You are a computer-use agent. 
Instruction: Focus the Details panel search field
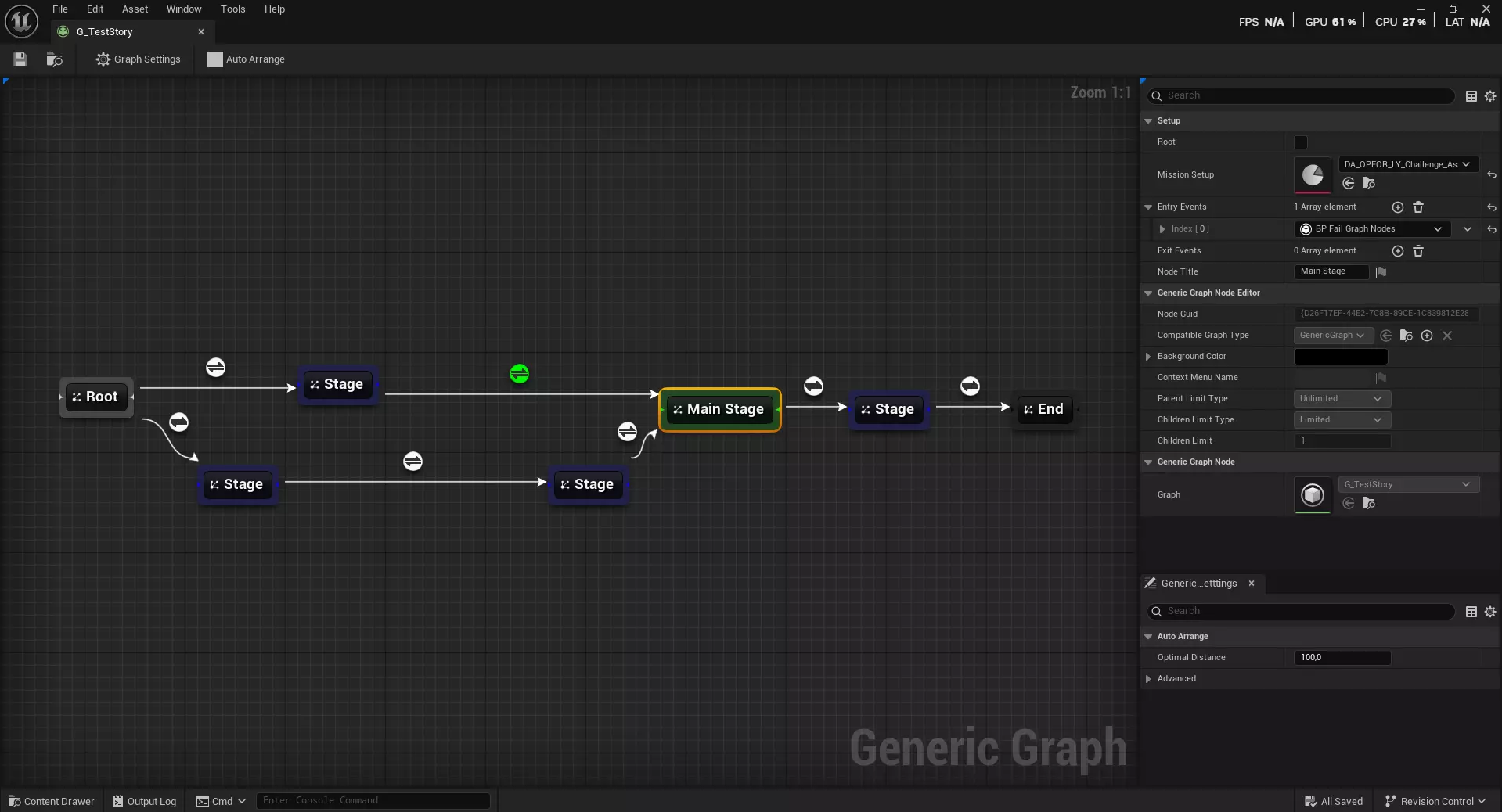click(1301, 96)
